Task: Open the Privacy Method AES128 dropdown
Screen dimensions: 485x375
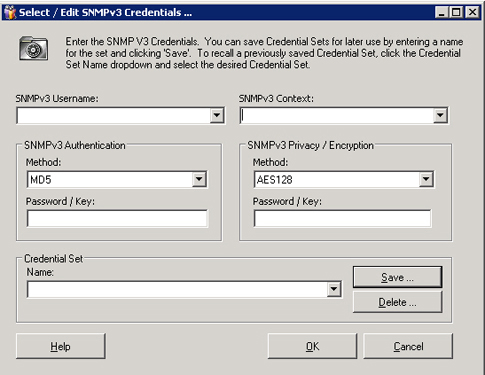Action: 426,179
